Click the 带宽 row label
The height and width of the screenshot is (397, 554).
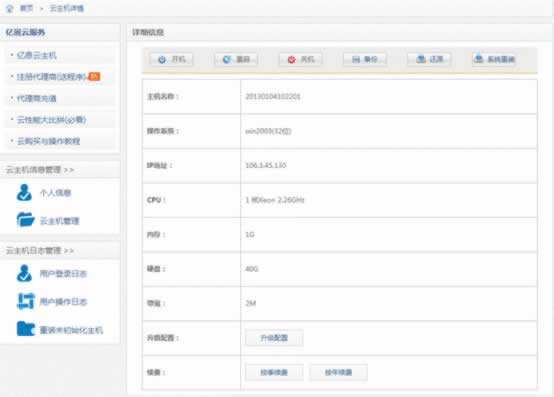click(156, 303)
